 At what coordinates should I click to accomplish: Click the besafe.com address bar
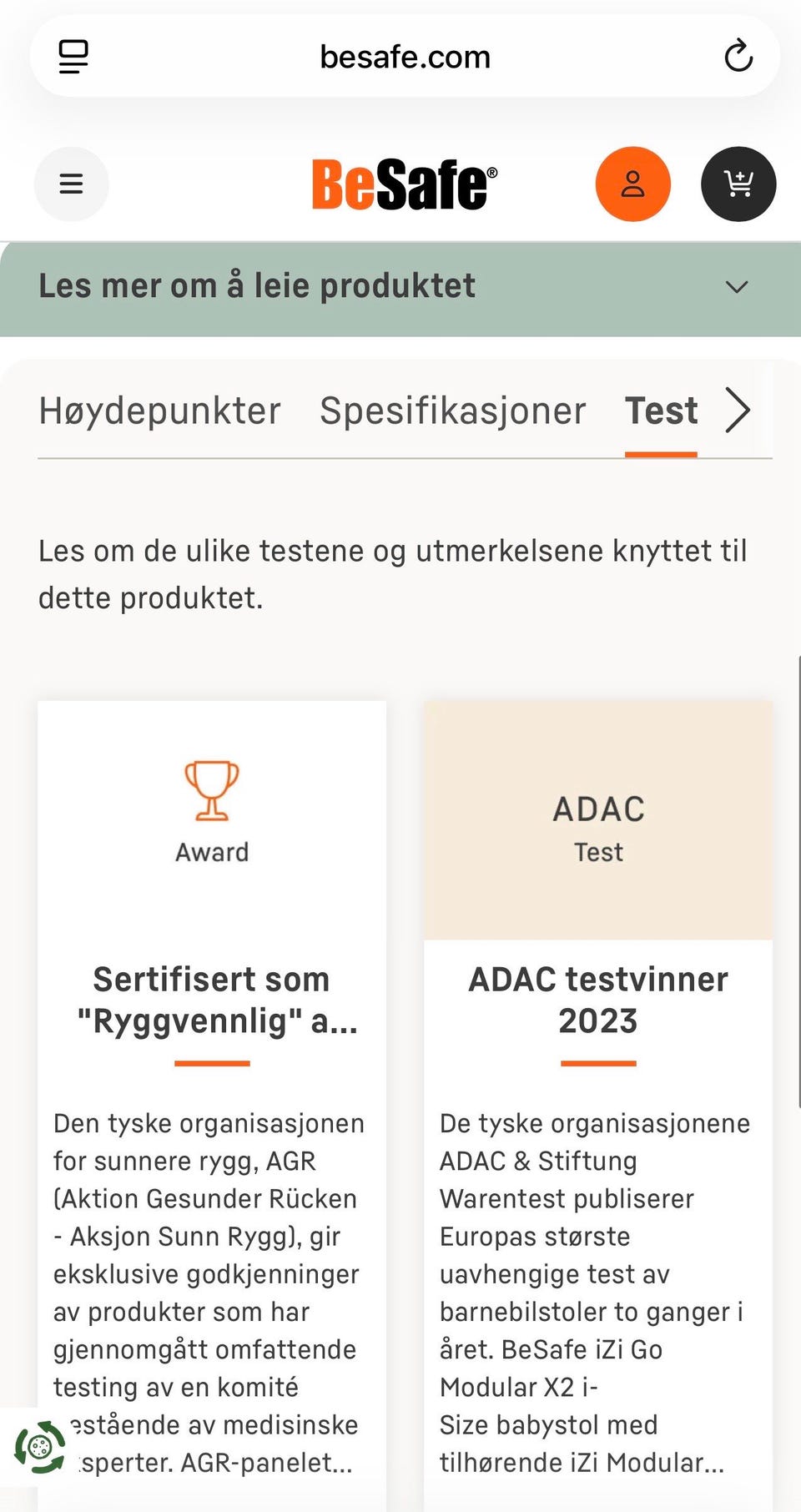(406, 57)
